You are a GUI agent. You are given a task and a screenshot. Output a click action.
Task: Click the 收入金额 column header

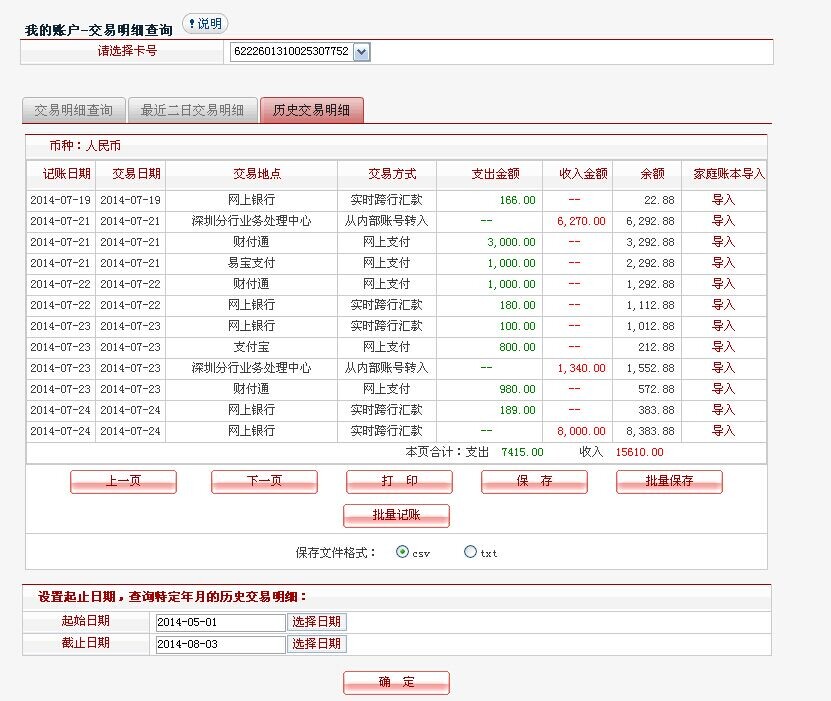[583, 174]
